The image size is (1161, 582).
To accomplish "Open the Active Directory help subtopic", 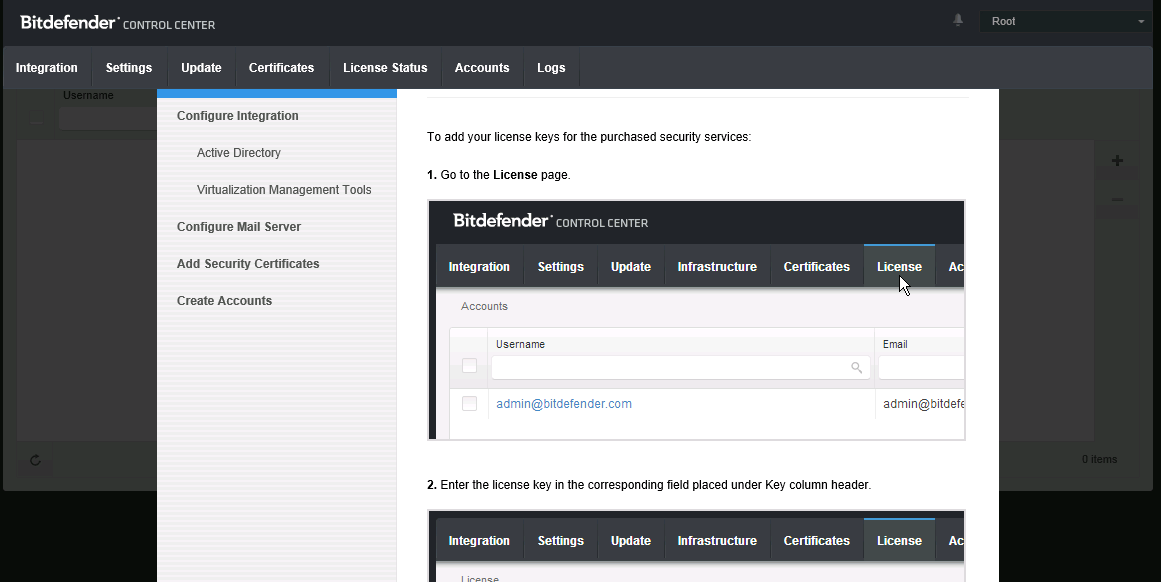I will click(239, 153).
